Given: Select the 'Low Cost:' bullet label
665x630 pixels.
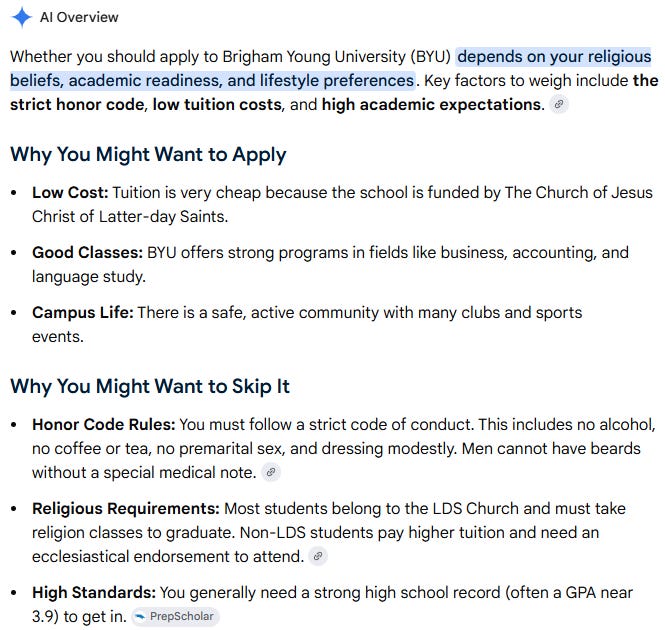Looking at the screenshot, I should (70, 193).
